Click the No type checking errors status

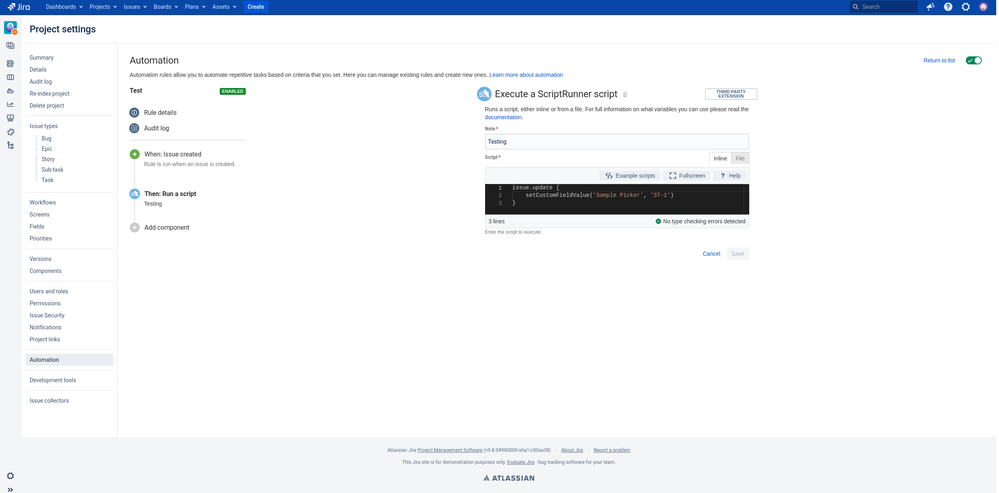coord(700,222)
